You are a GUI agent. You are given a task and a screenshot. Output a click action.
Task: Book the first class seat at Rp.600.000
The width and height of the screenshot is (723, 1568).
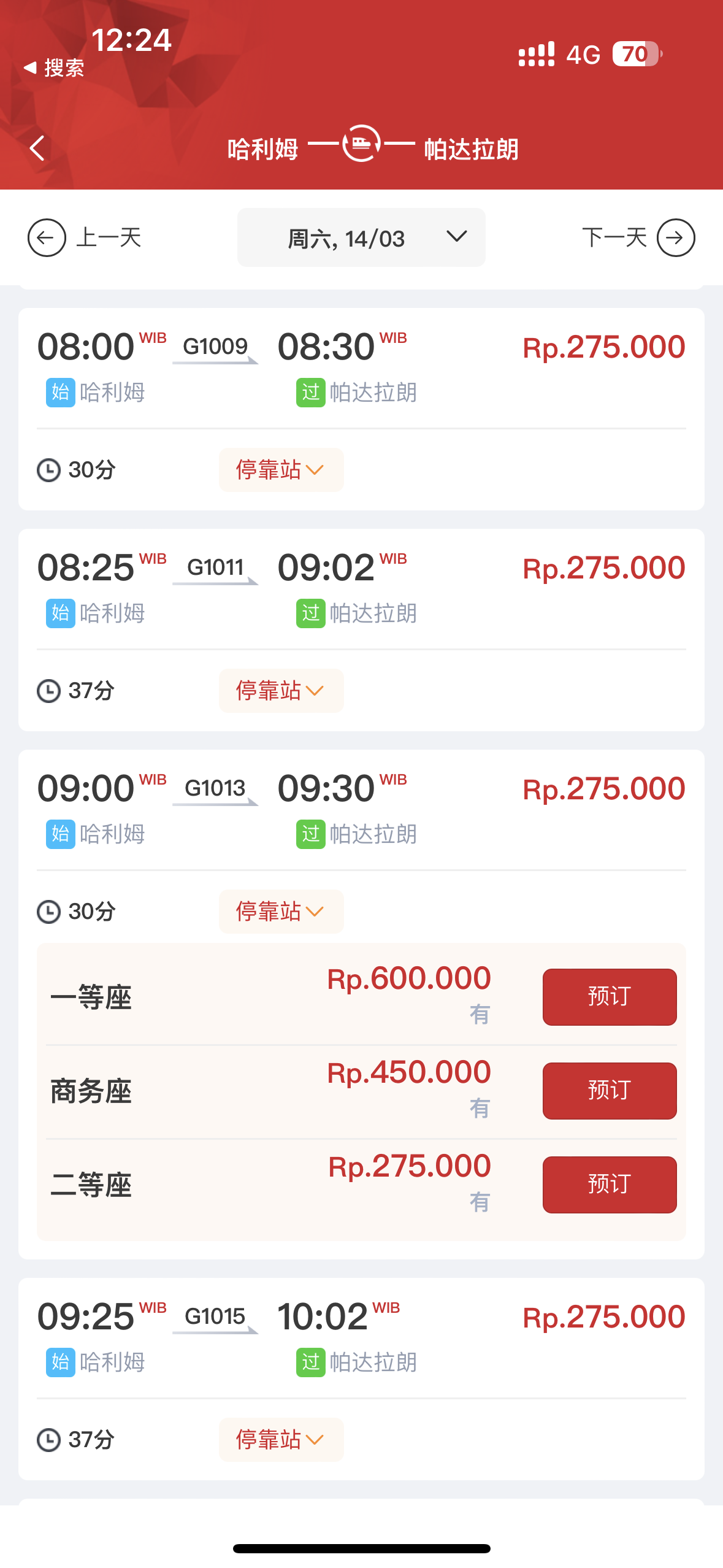click(609, 996)
